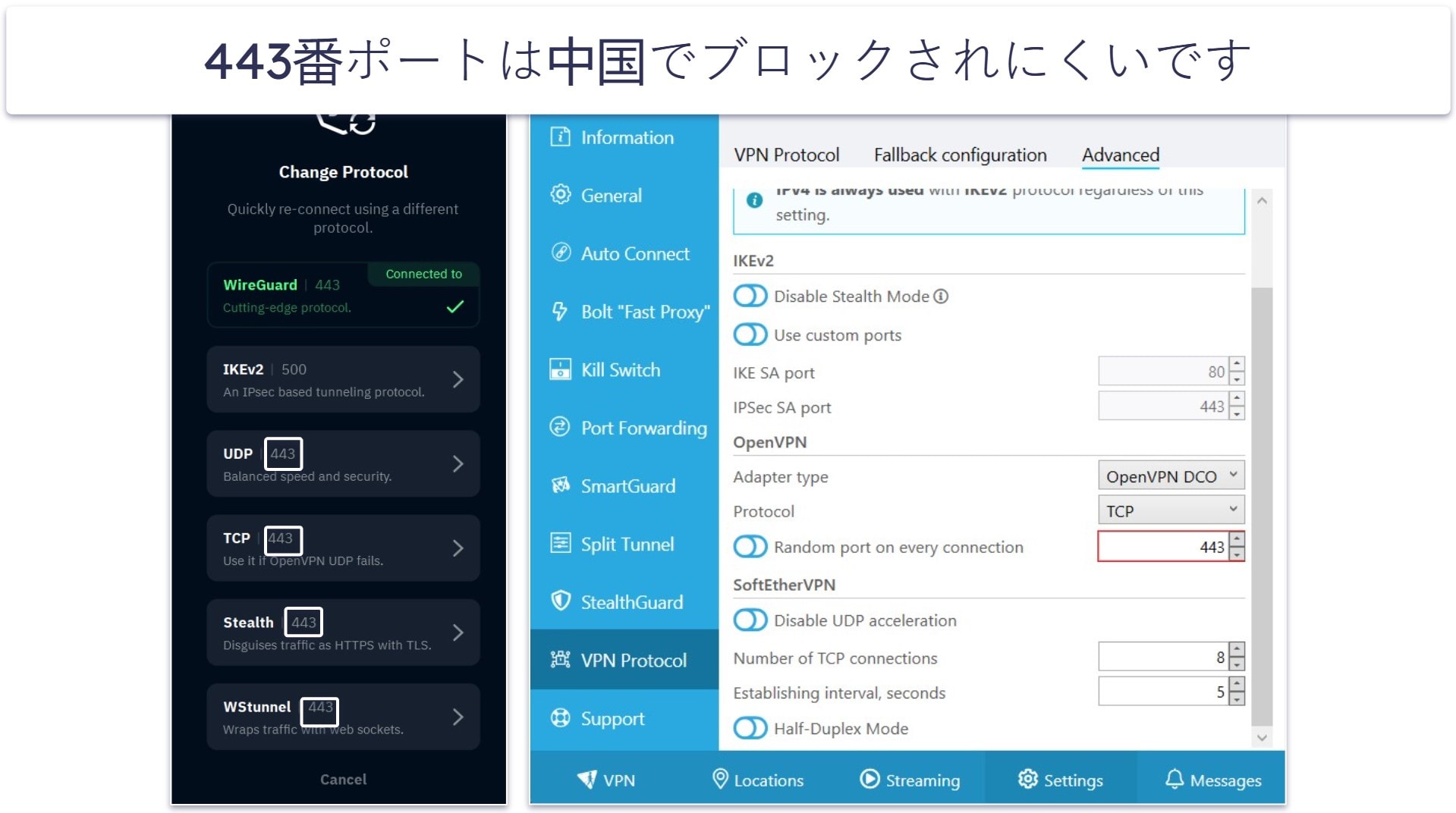Select the Stealth protocol card
This screenshot has width=1456, height=813.
[x=343, y=633]
